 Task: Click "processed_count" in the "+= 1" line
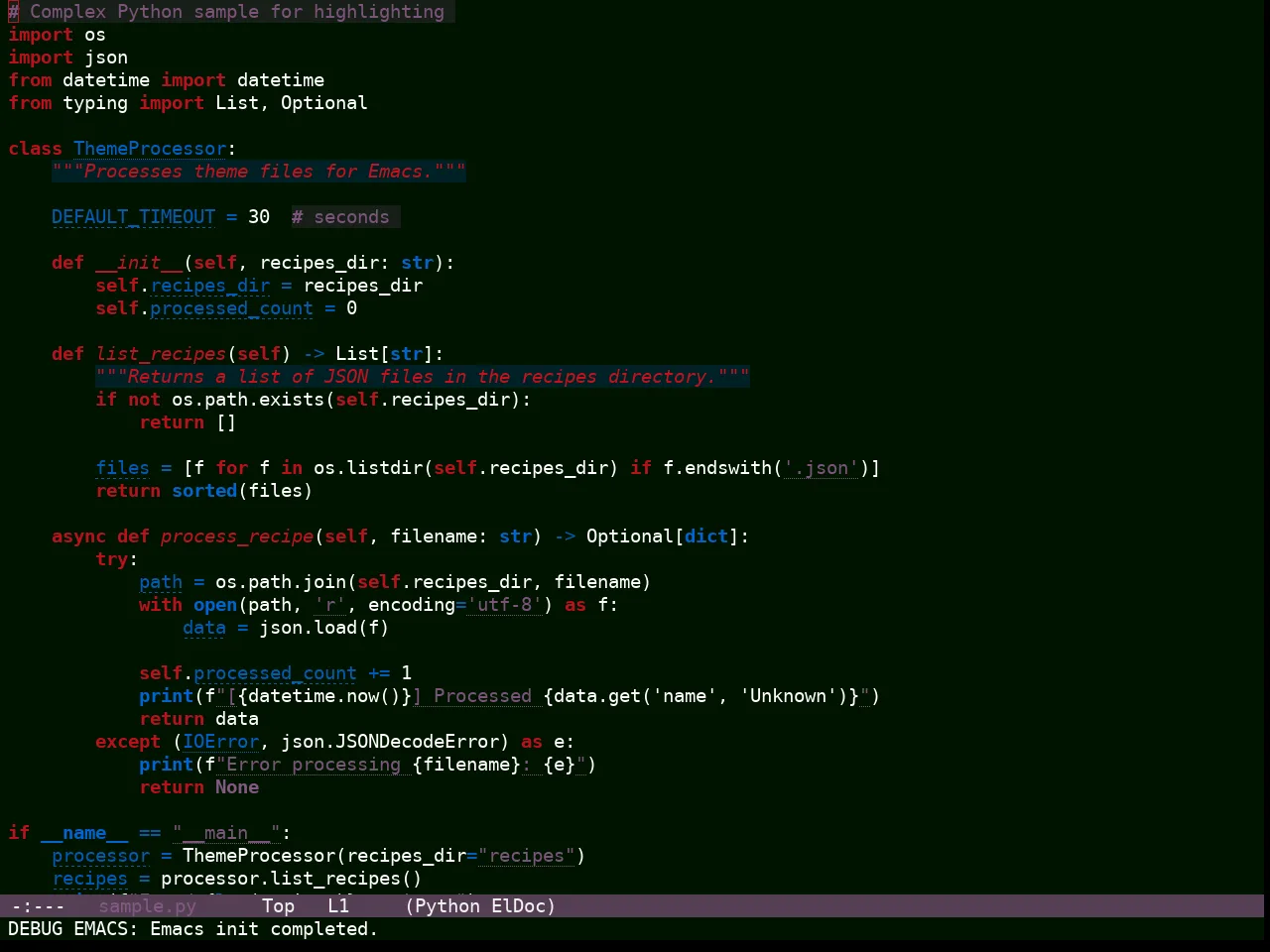(275, 673)
